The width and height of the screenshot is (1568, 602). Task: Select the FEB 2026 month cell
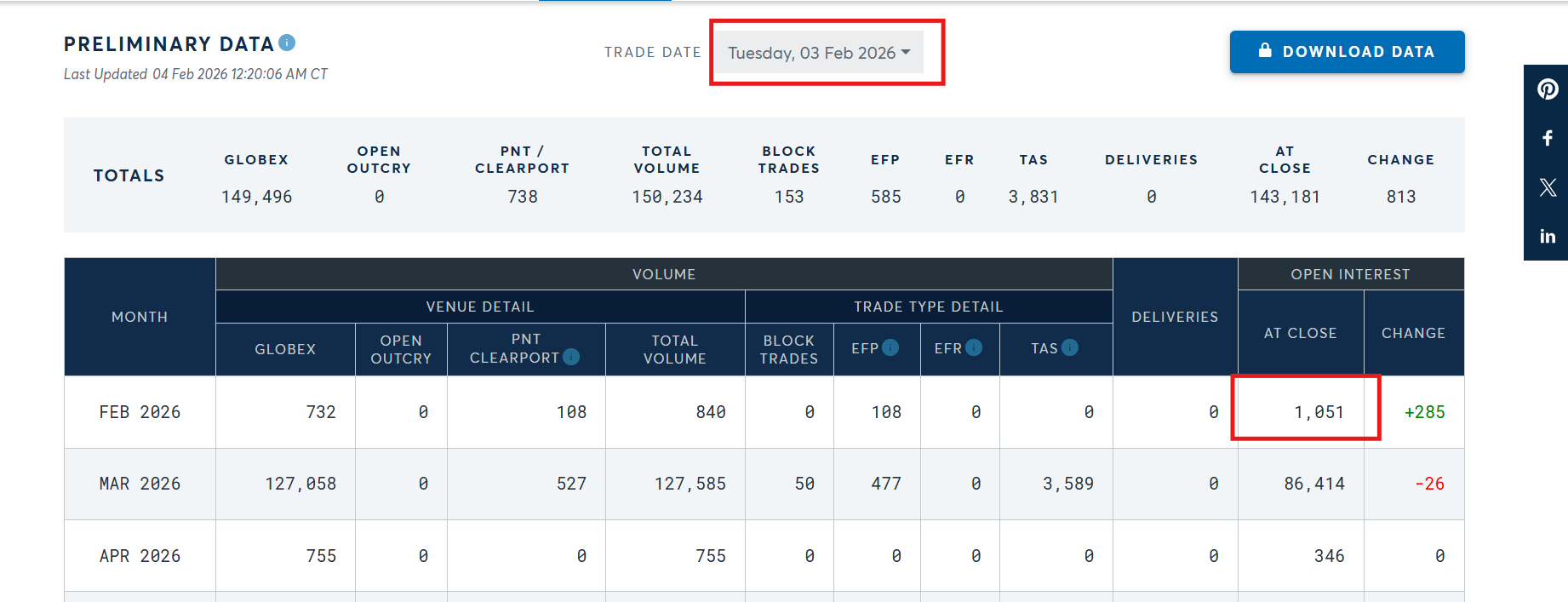(140, 412)
